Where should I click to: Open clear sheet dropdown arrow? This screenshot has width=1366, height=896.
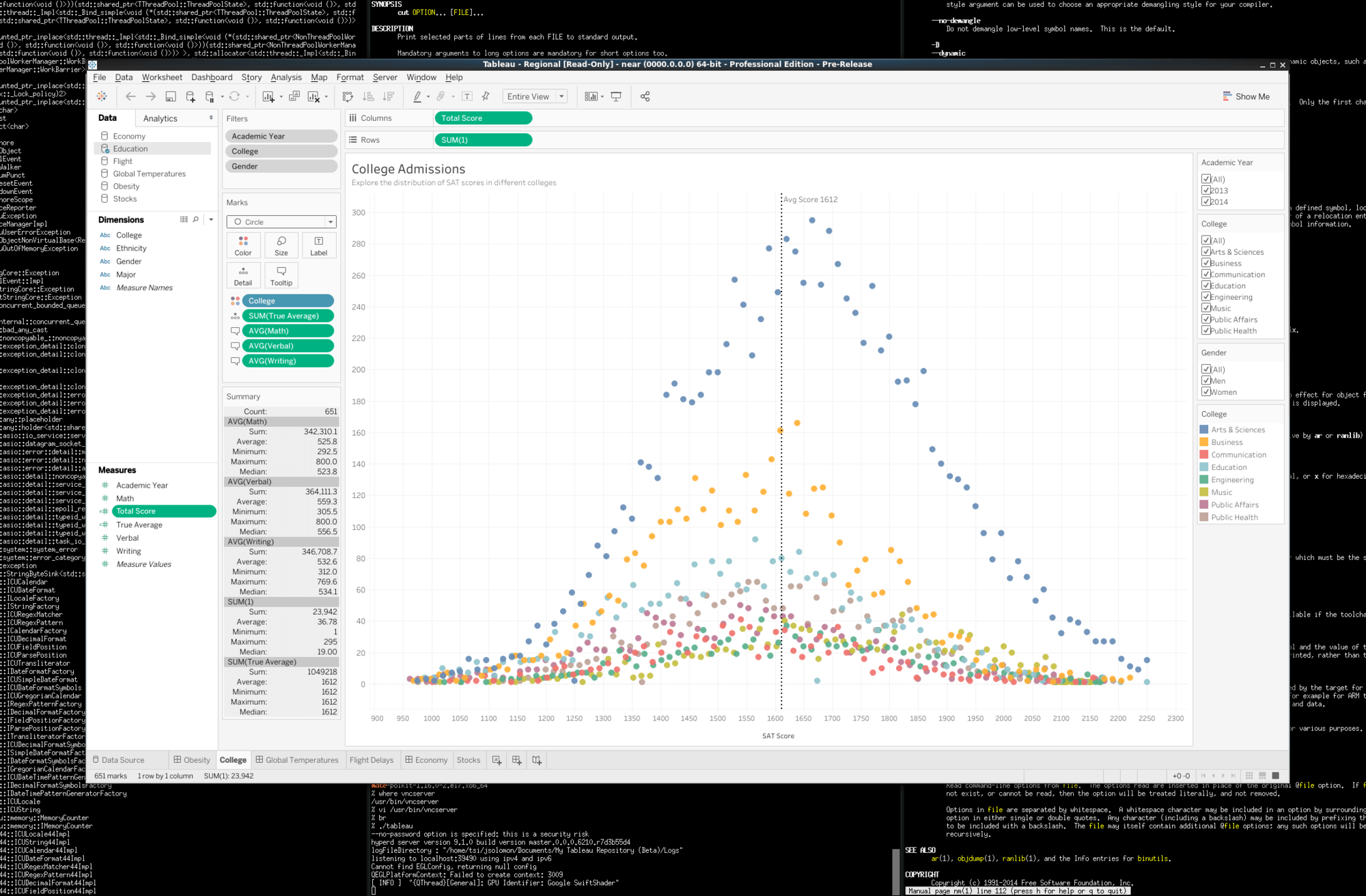[x=326, y=97]
